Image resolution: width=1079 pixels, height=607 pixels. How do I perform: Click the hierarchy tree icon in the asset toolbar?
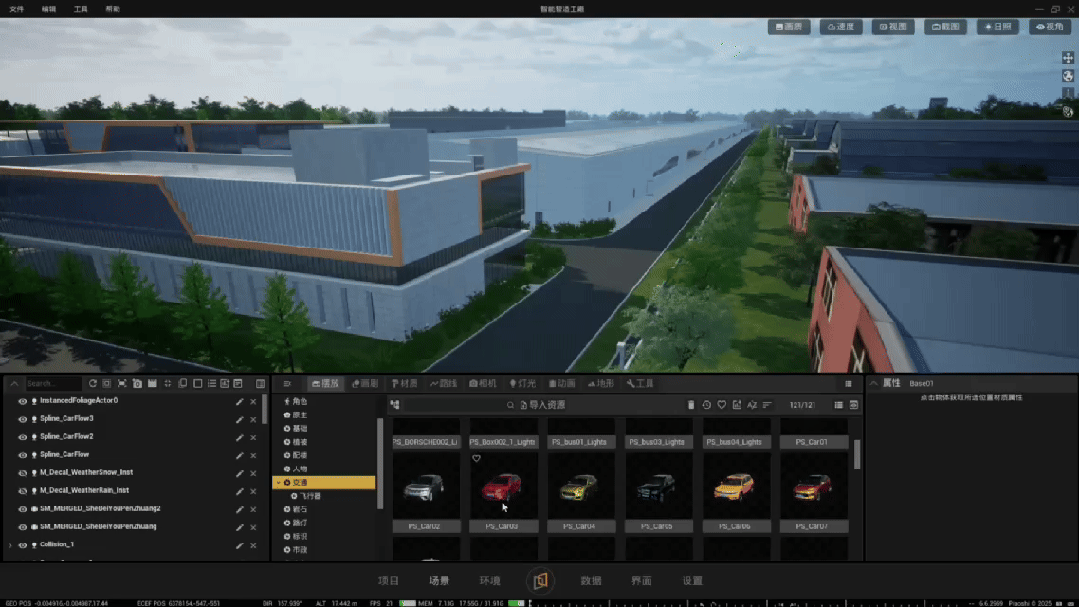pos(395,405)
